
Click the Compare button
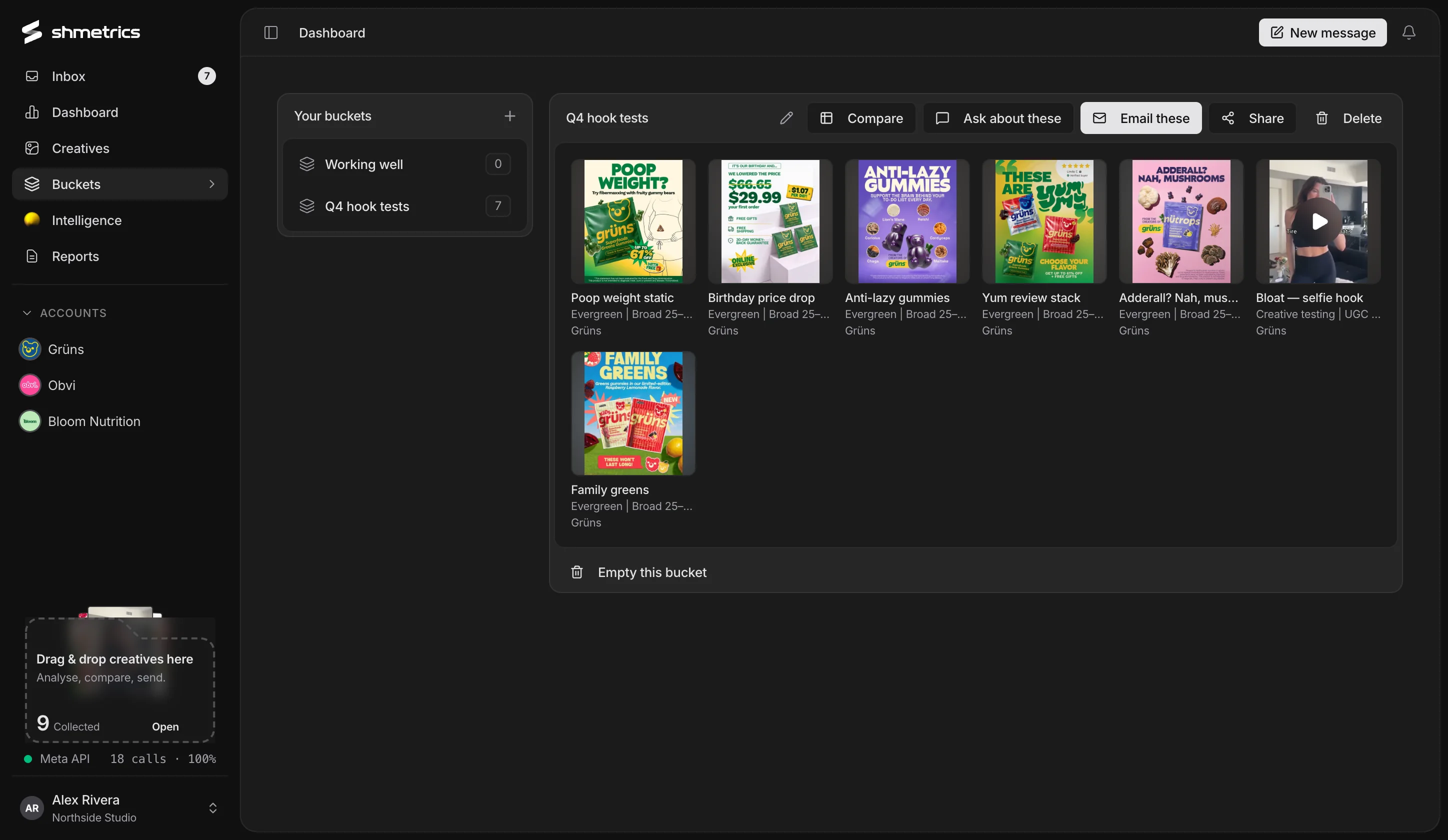click(x=861, y=118)
